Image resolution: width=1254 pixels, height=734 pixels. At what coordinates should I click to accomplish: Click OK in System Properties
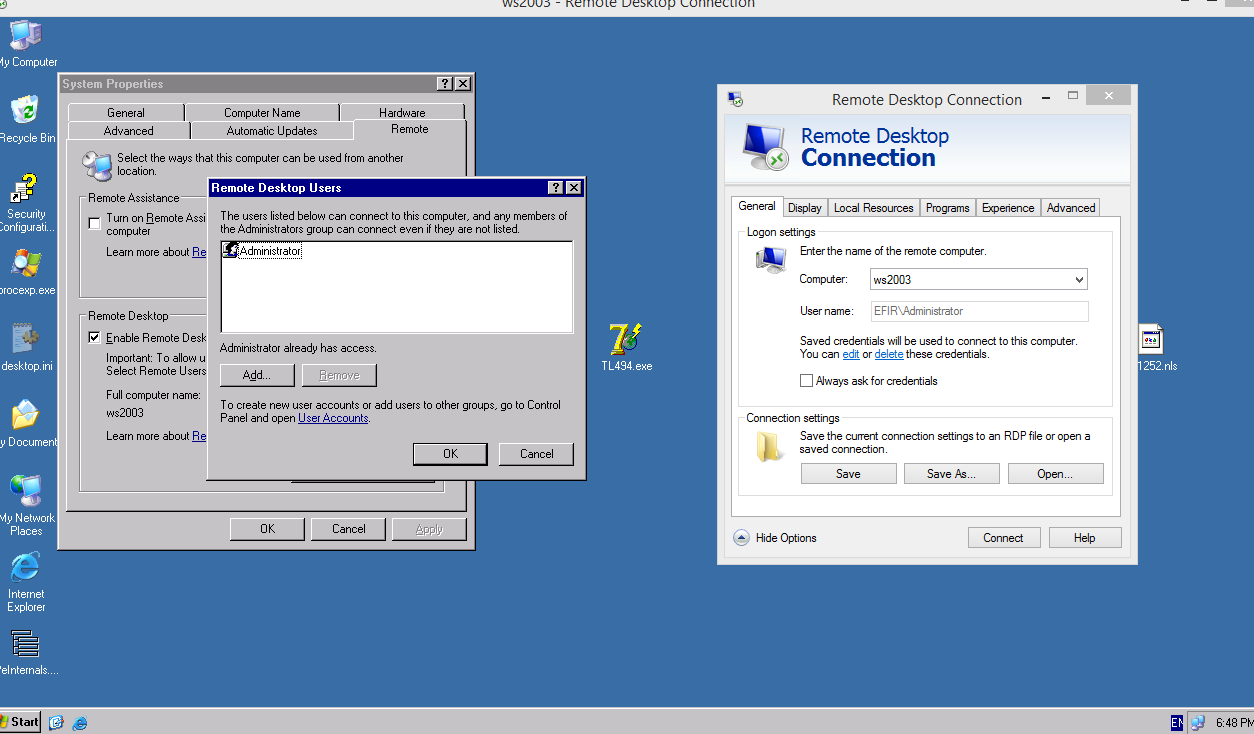[267, 529]
